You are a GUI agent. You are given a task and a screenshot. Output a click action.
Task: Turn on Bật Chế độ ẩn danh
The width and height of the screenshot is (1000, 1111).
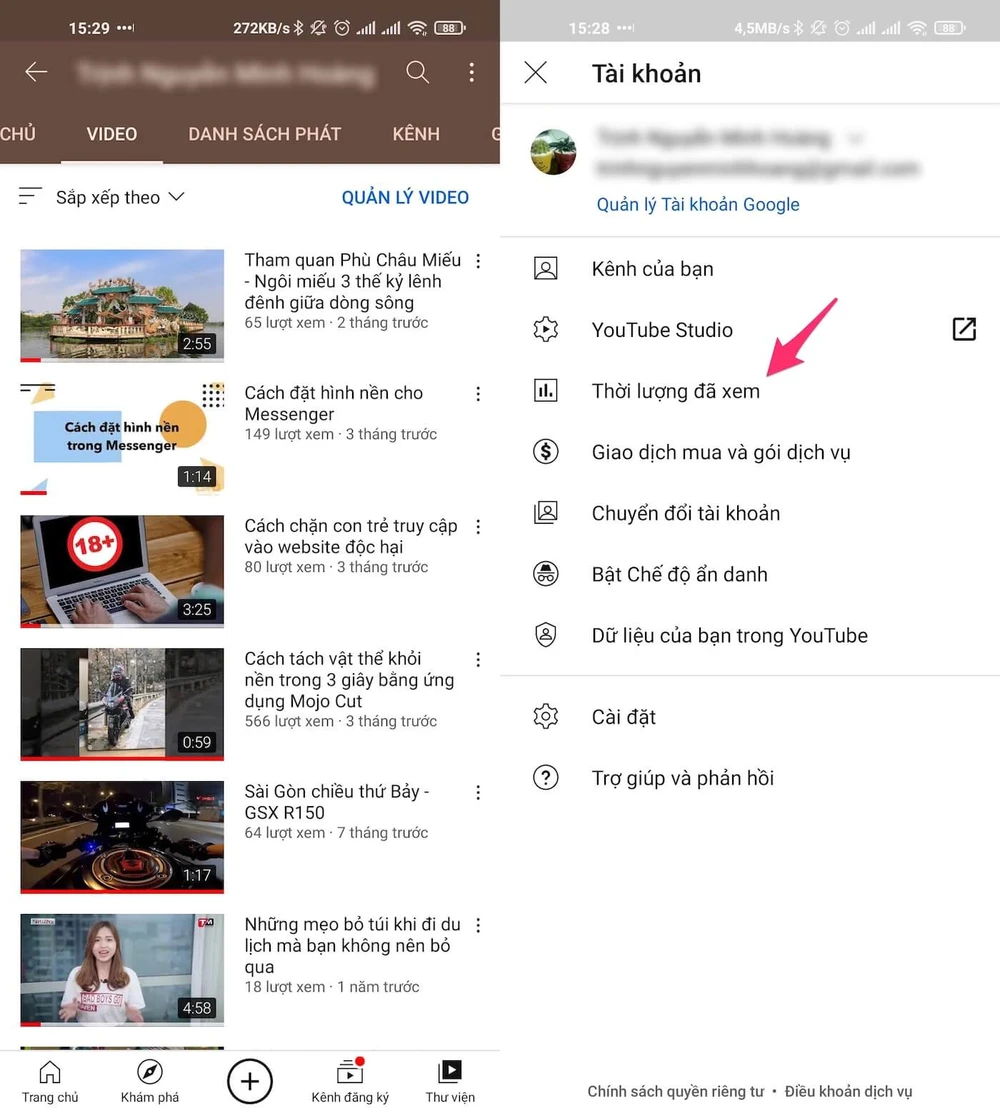tap(679, 574)
